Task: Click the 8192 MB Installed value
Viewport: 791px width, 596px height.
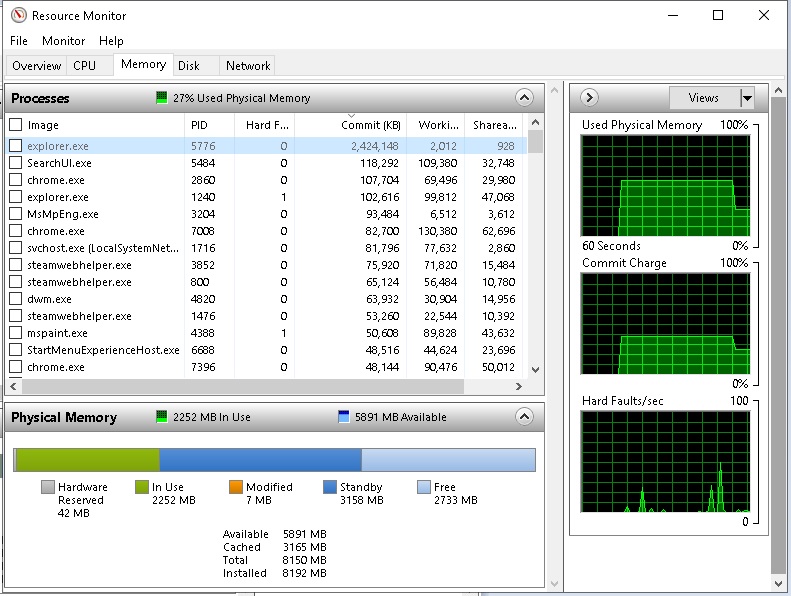Action: (304, 573)
